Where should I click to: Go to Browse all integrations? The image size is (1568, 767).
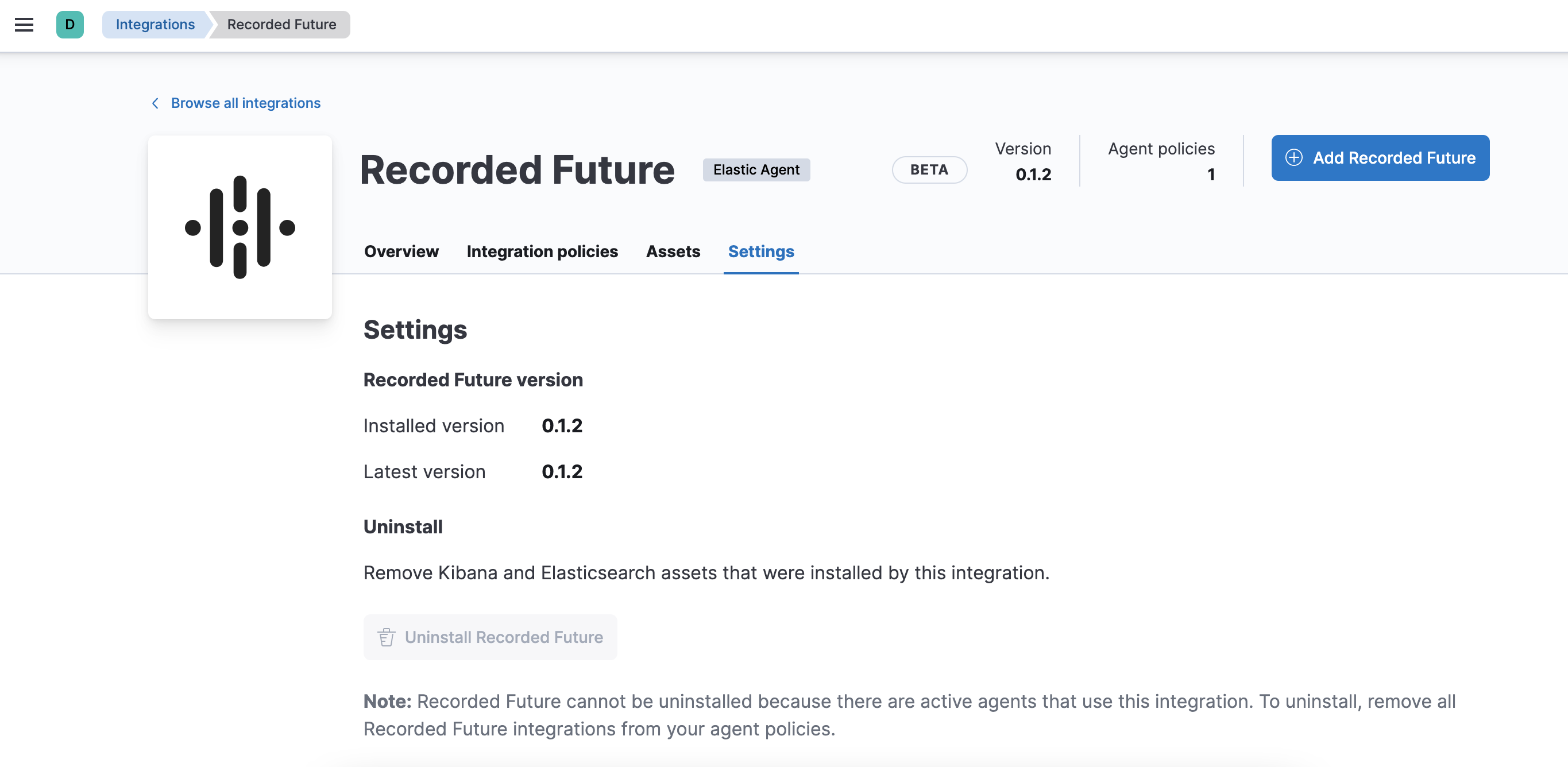pos(245,103)
